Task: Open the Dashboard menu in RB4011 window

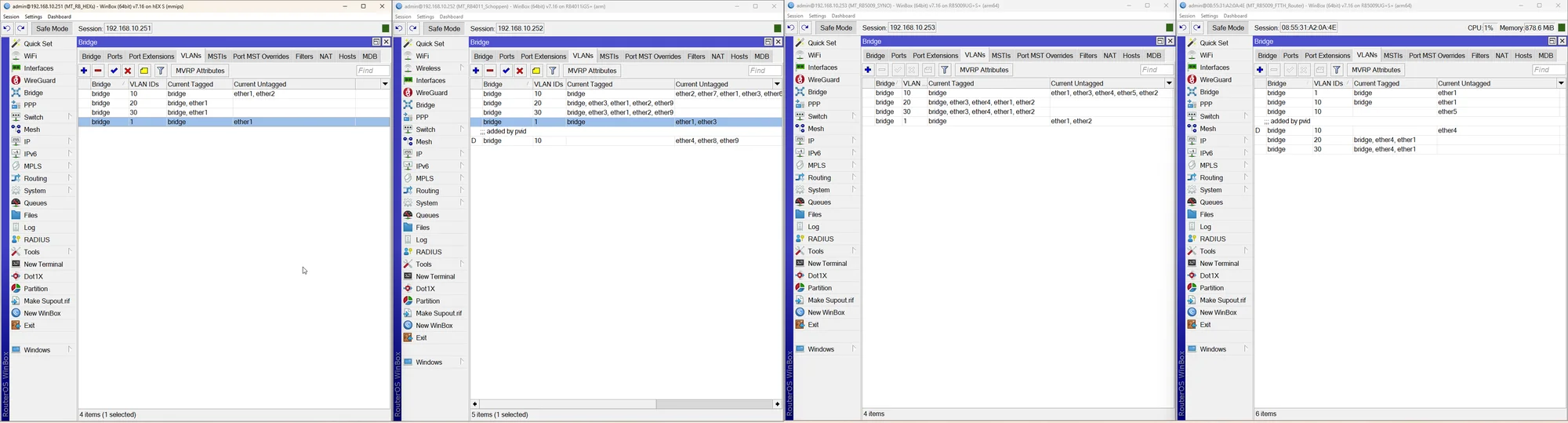Action: click(x=451, y=16)
